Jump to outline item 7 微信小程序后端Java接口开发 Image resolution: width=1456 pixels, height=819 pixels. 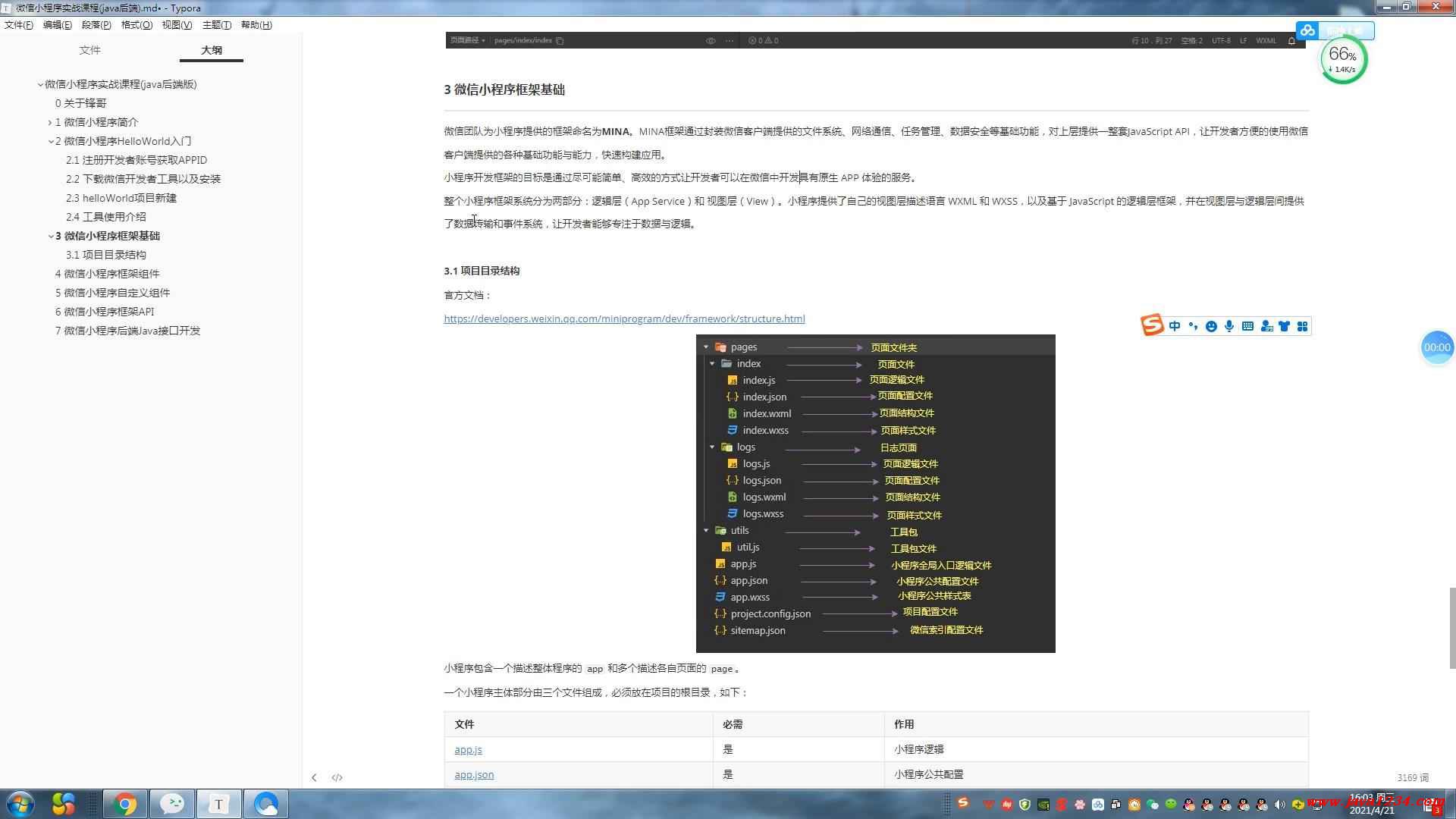tap(128, 331)
